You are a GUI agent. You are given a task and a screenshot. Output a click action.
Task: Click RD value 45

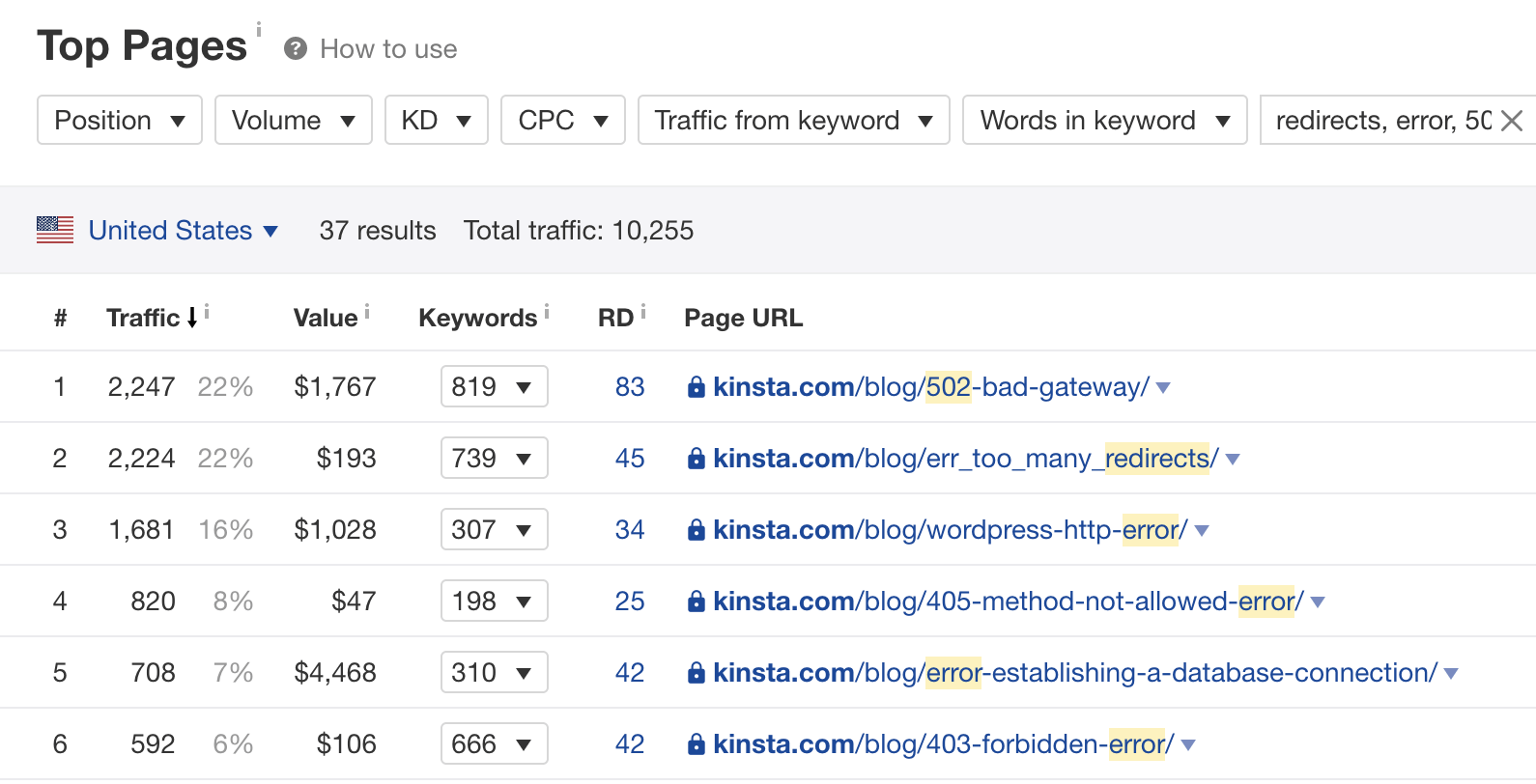pos(630,459)
